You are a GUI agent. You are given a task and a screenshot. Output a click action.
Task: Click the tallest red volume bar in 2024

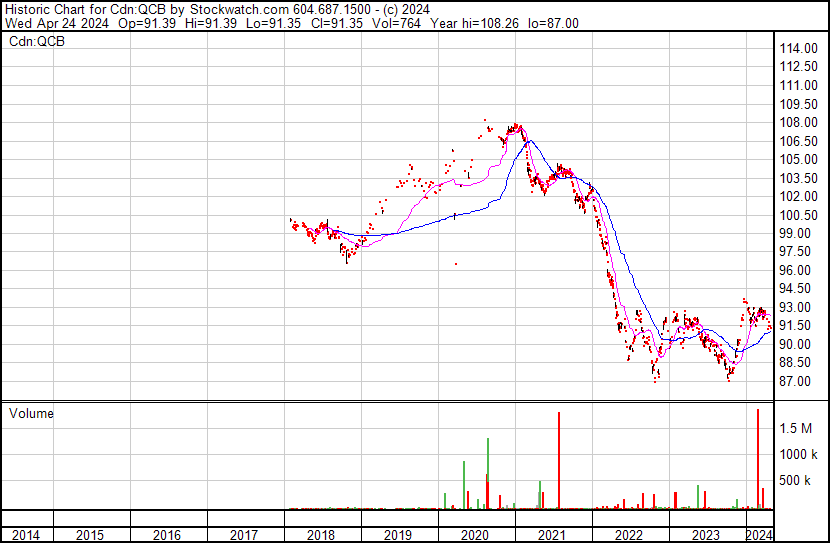pyautogui.click(x=758, y=459)
